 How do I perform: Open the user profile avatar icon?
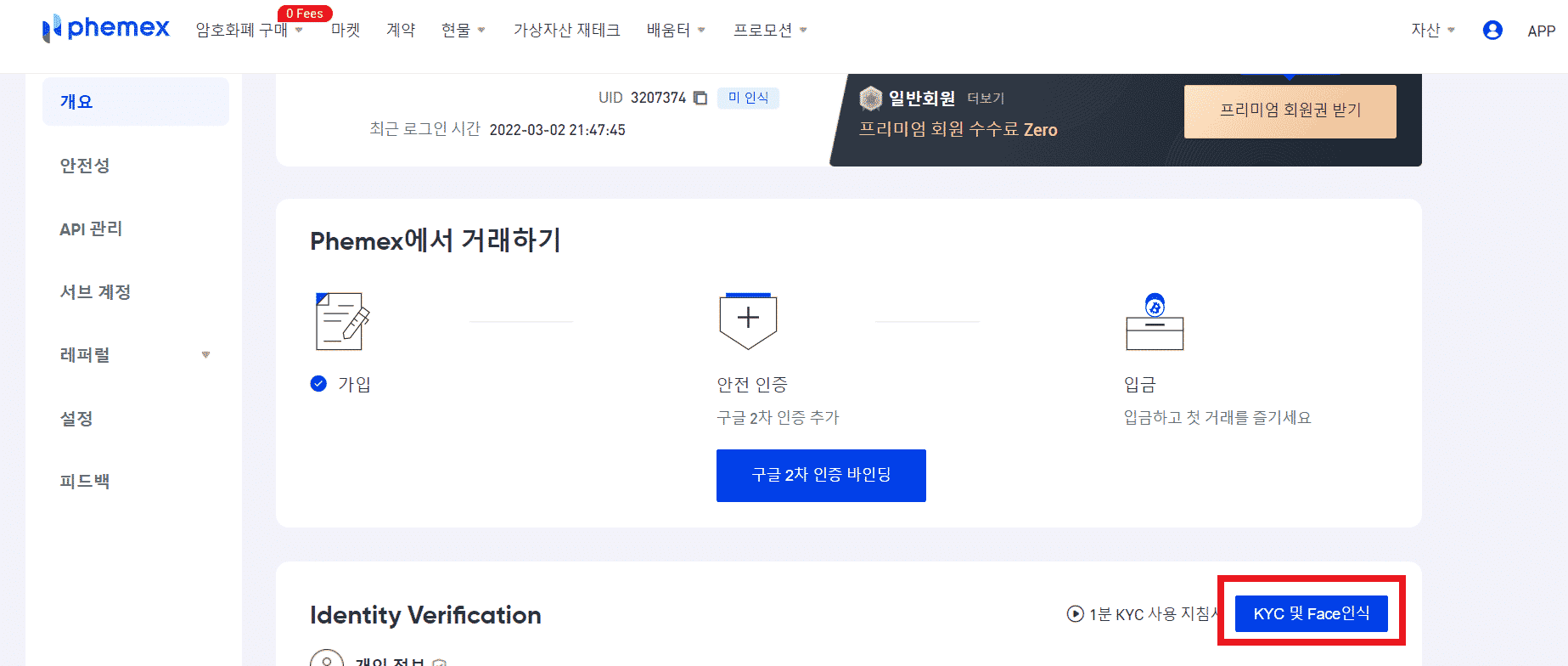click(x=1492, y=31)
